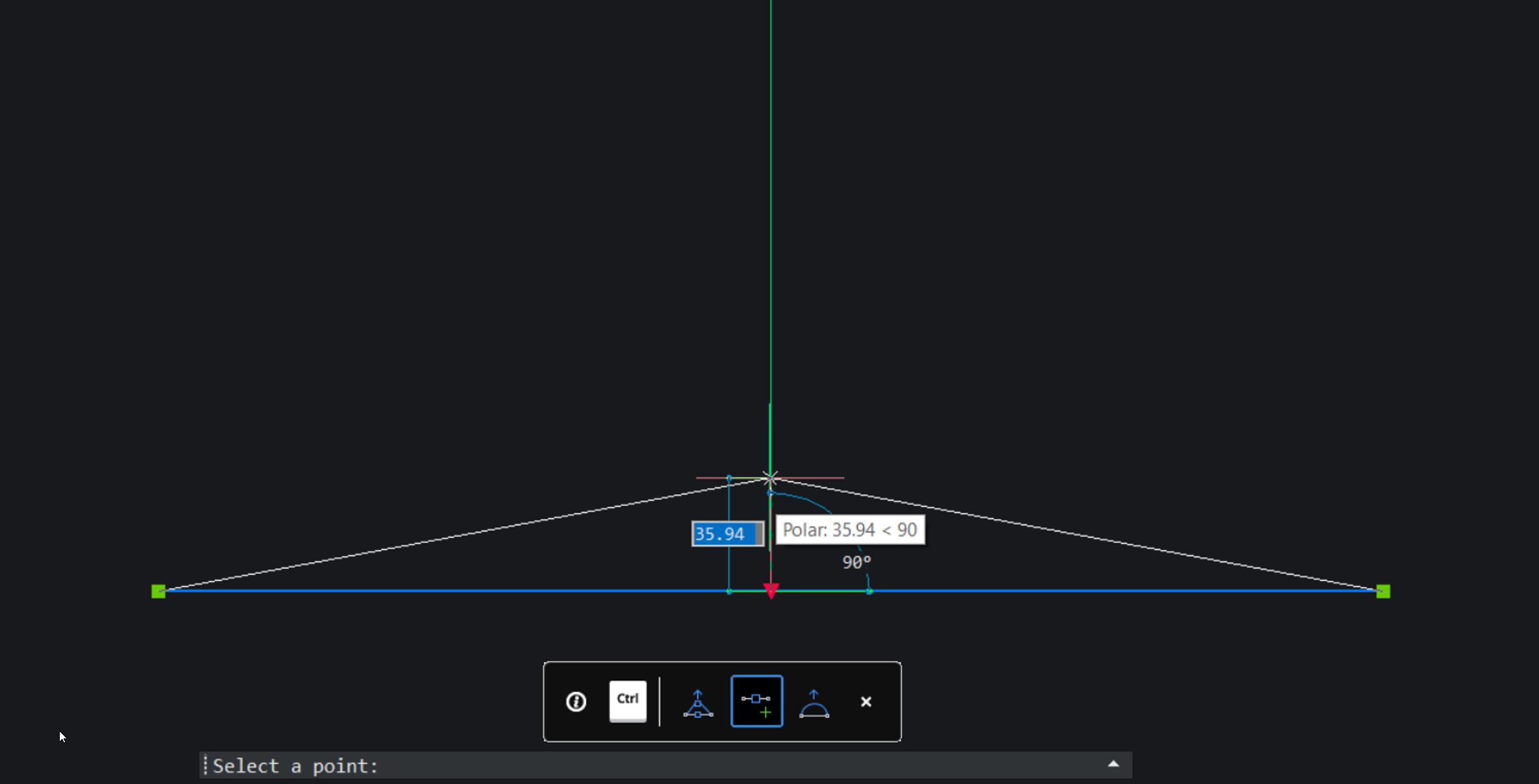Select the right green endpoint grip

pos(1382,590)
